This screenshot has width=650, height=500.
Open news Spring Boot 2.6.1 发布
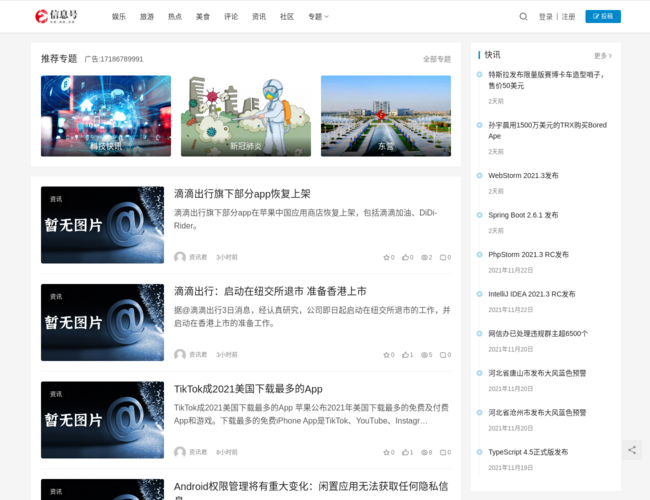click(x=523, y=215)
